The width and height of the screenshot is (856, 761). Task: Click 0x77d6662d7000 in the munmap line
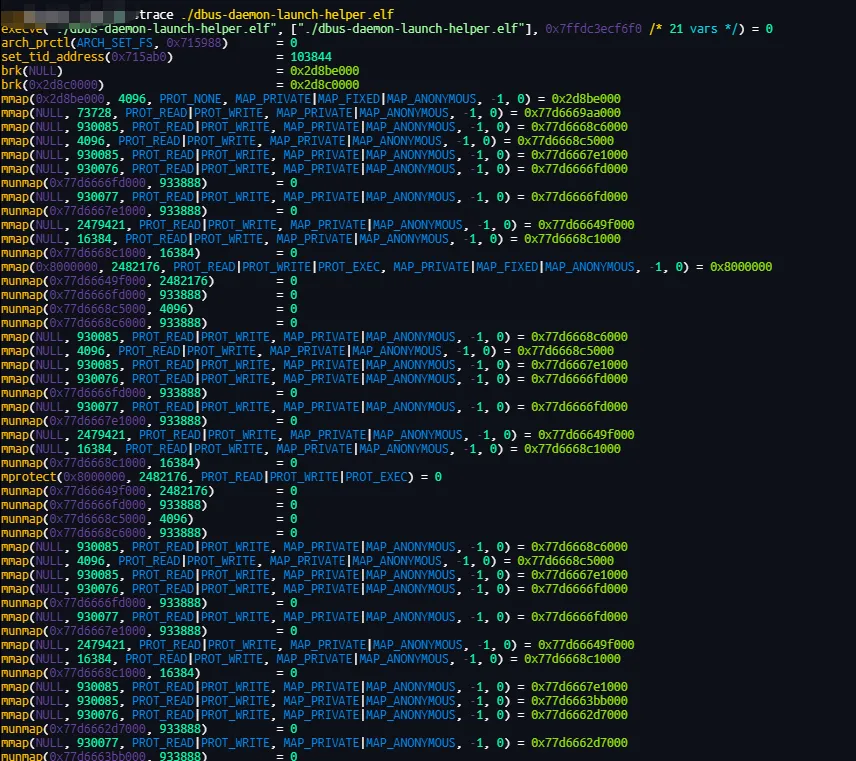pos(97,729)
